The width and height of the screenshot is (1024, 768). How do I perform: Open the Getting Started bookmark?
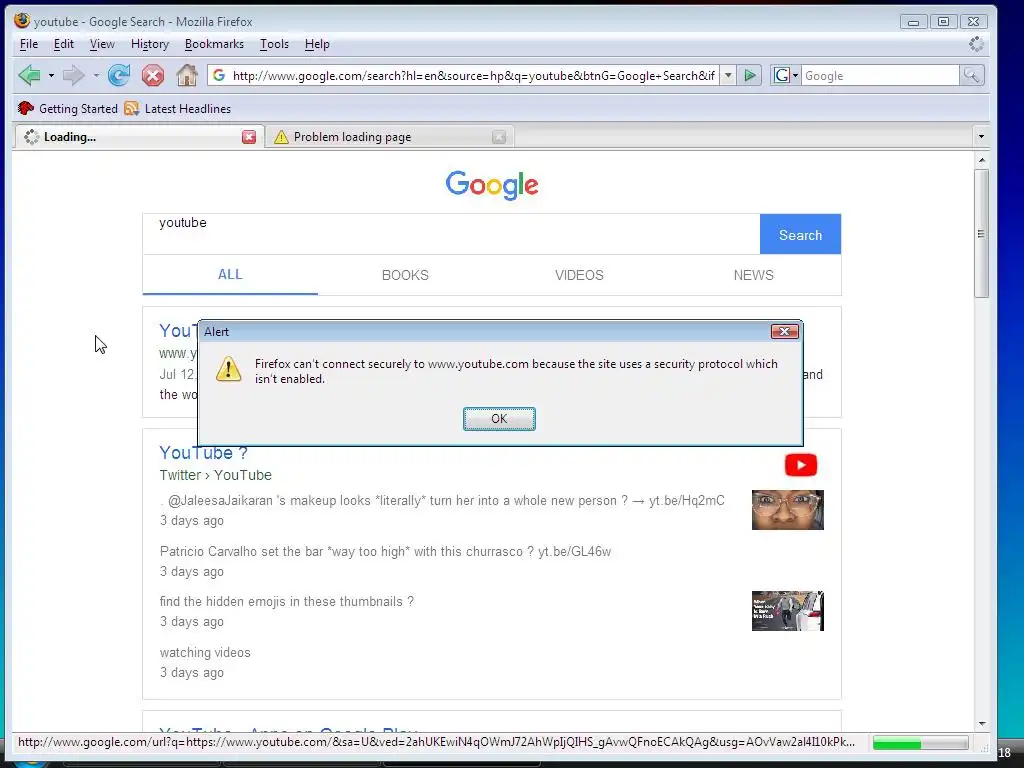[x=67, y=108]
